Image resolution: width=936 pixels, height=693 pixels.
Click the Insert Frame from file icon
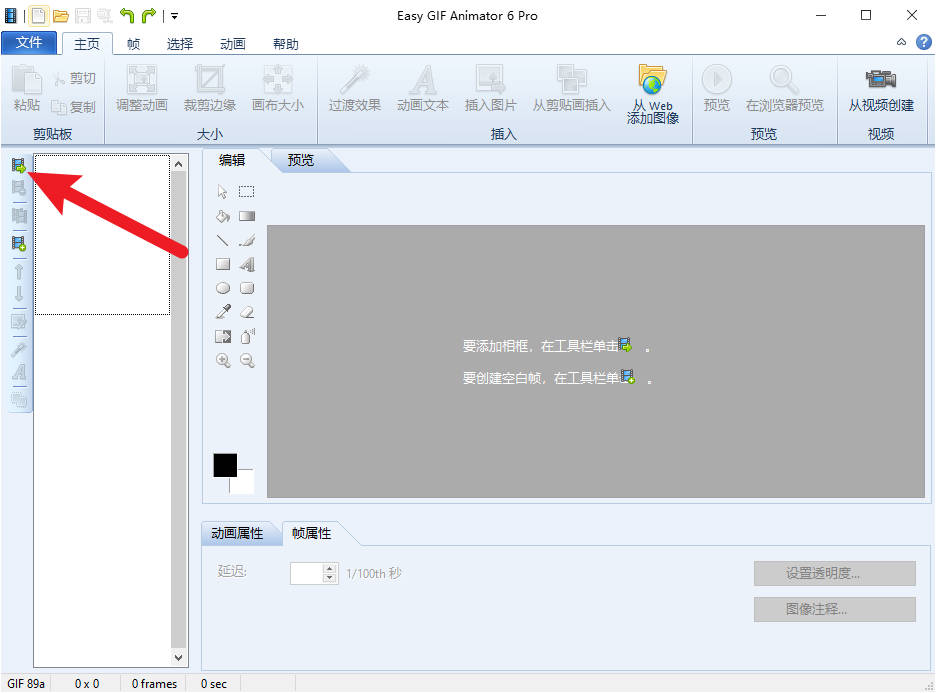(x=19, y=165)
